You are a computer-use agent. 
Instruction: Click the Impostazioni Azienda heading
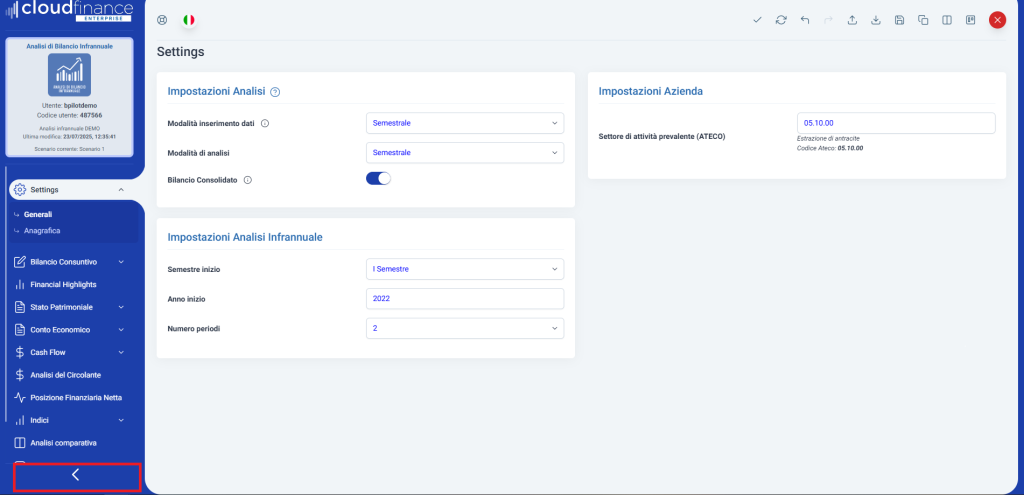pyautogui.click(x=650, y=91)
